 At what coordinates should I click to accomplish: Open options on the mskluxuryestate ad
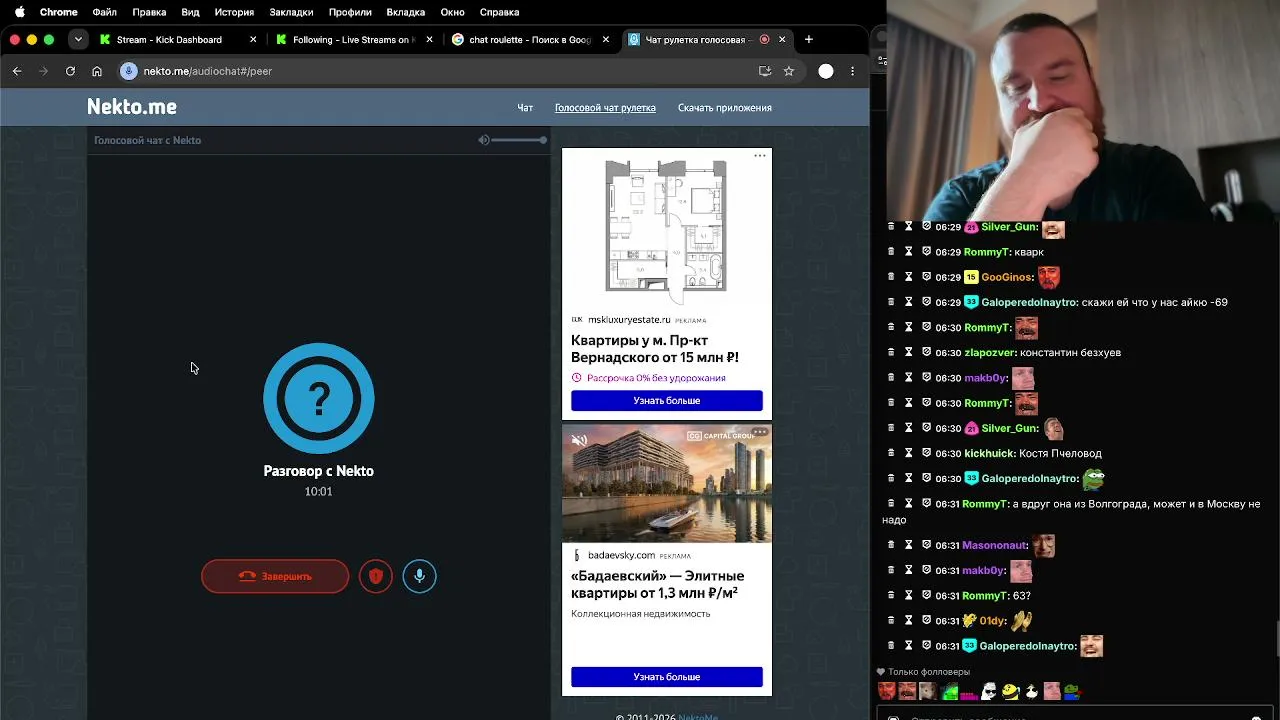tap(760, 156)
